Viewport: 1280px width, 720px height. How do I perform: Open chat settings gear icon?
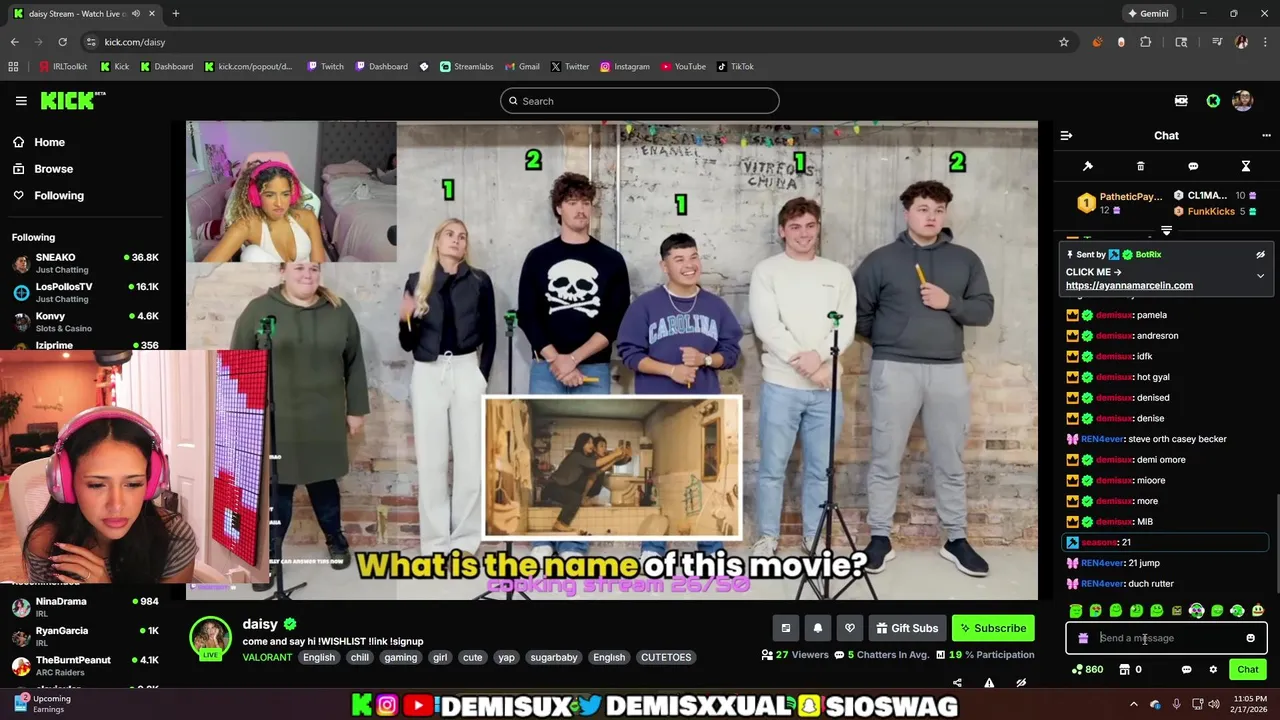[x=1213, y=670]
